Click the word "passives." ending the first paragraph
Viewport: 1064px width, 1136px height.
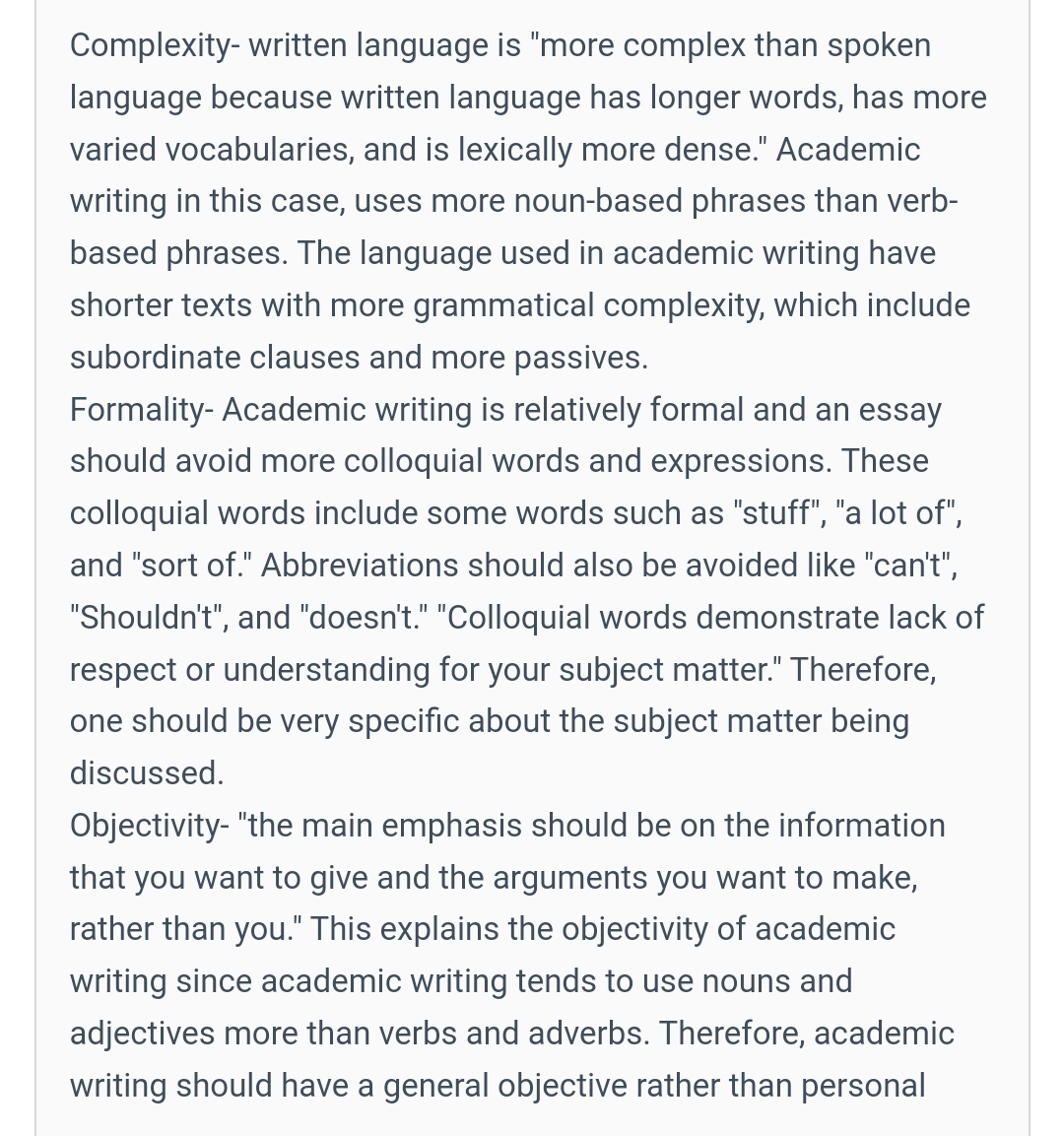580,358
